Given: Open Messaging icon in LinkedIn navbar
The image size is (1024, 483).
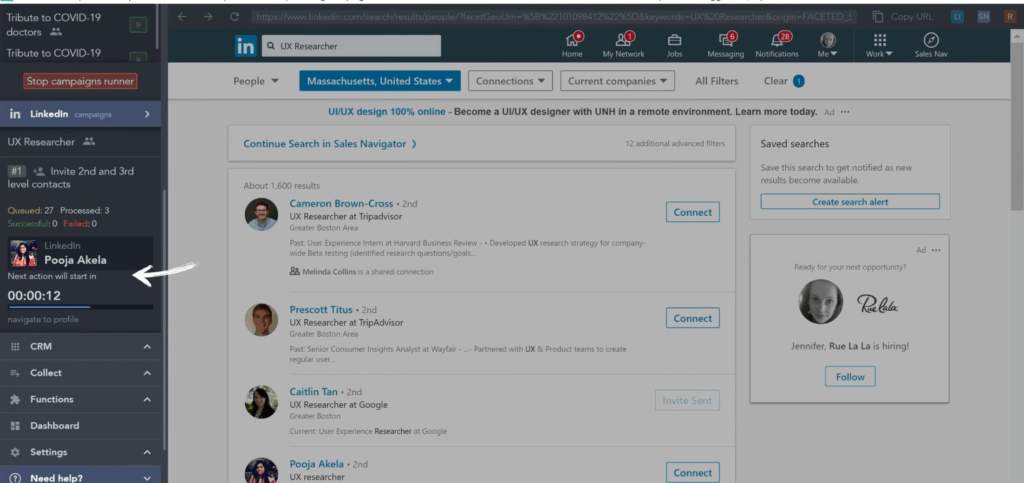Looking at the screenshot, I should (725, 40).
